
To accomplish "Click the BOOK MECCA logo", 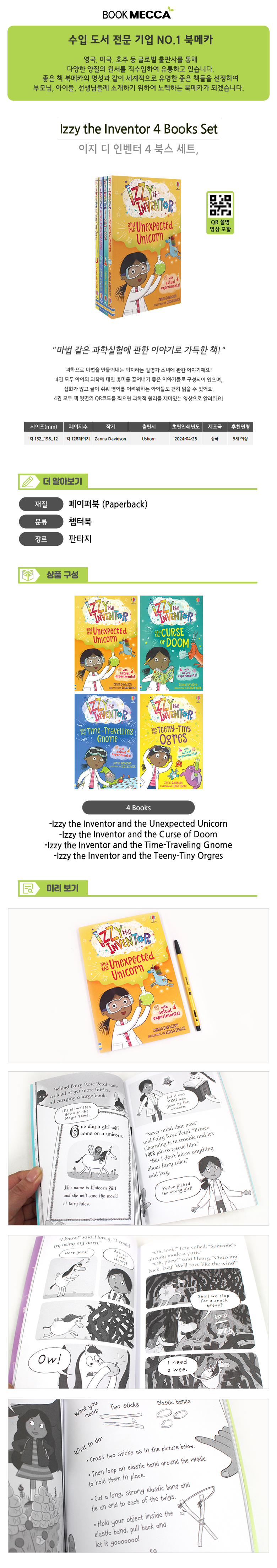I will coord(137,13).
